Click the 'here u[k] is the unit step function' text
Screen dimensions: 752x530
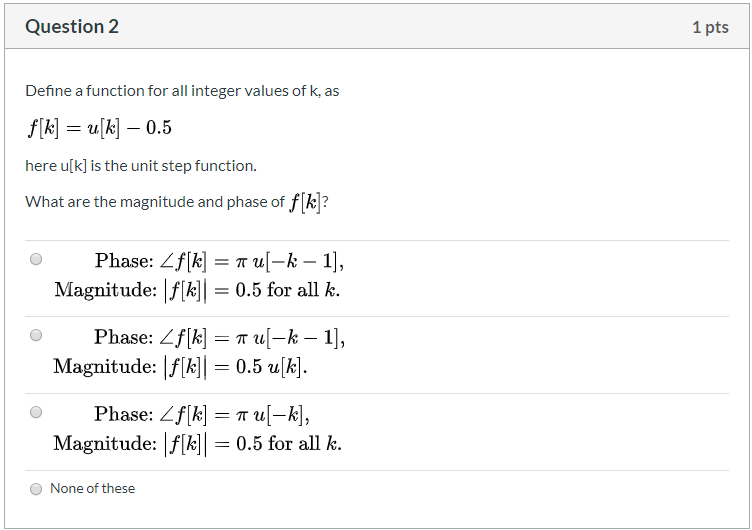(141, 166)
